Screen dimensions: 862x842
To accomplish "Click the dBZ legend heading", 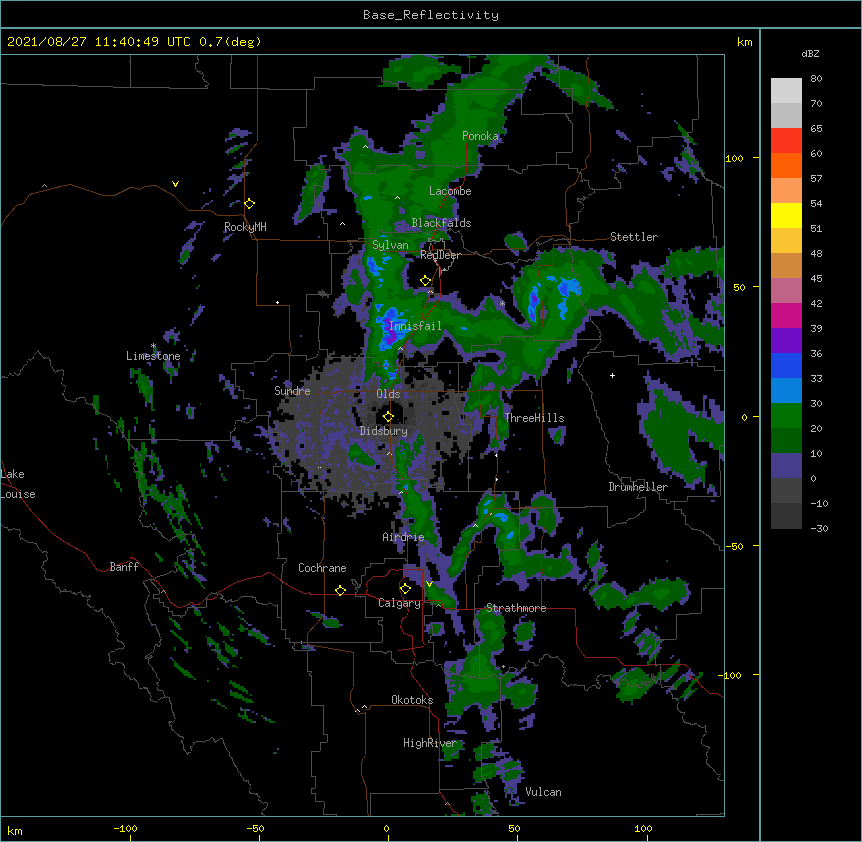I will pos(810,53).
